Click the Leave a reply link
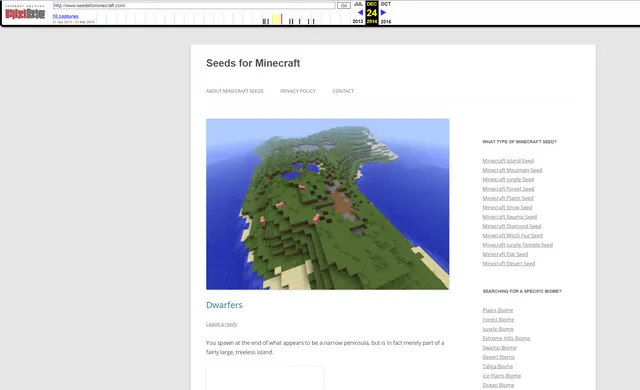Image resolution: width=640 pixels, height=390 pixels. (x=222, y=324)
